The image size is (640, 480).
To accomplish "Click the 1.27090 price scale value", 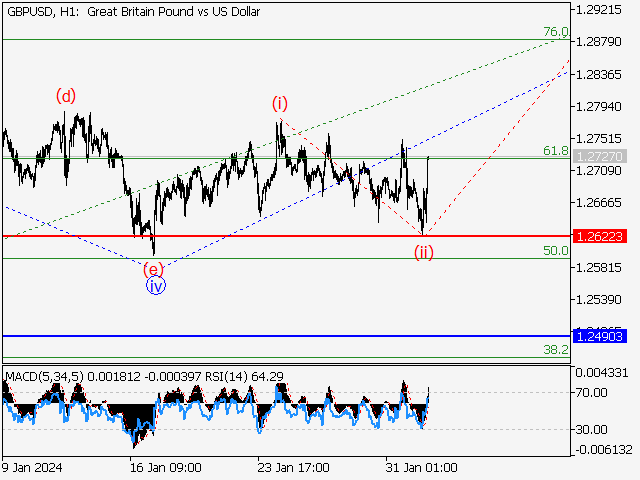I will click(598, 170).
